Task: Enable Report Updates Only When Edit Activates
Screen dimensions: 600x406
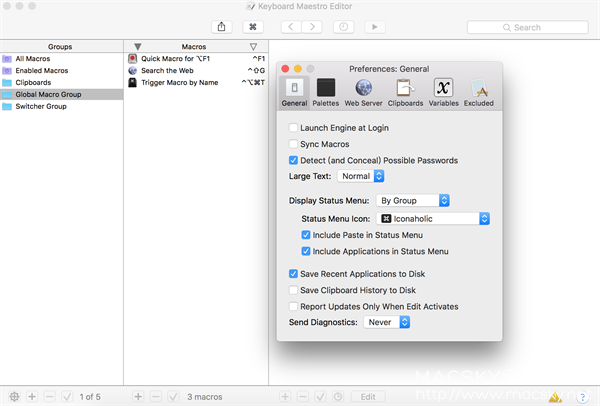Action: point(293,307)
